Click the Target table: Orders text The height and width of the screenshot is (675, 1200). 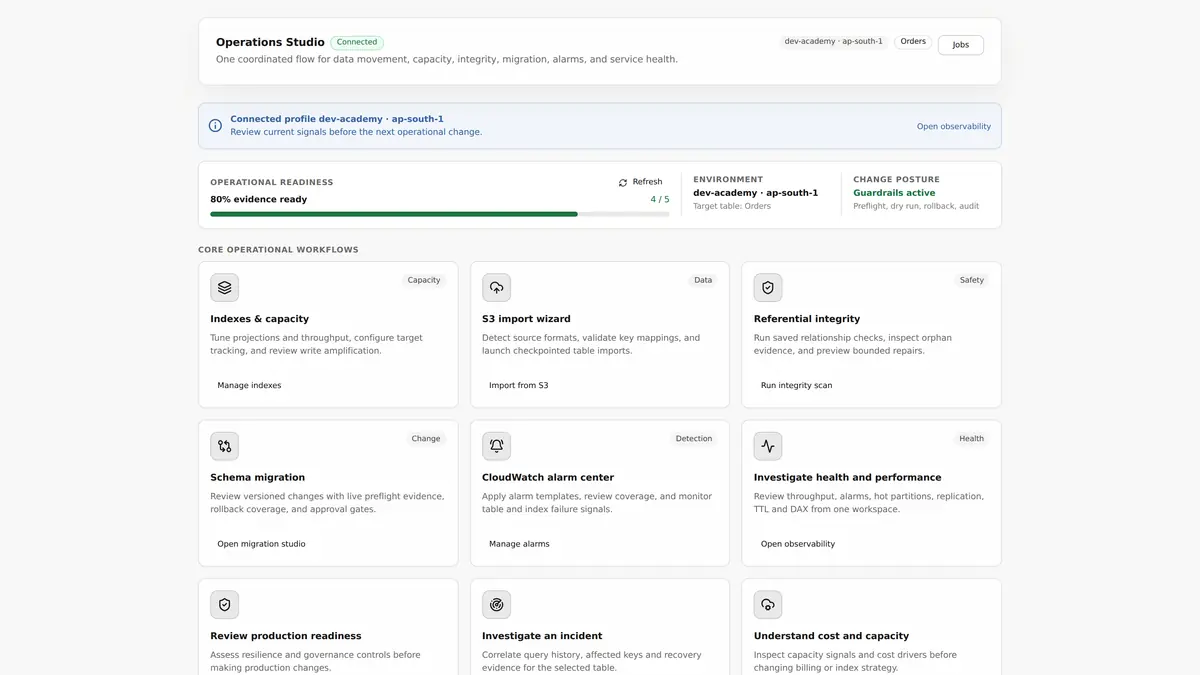point(732,206)
